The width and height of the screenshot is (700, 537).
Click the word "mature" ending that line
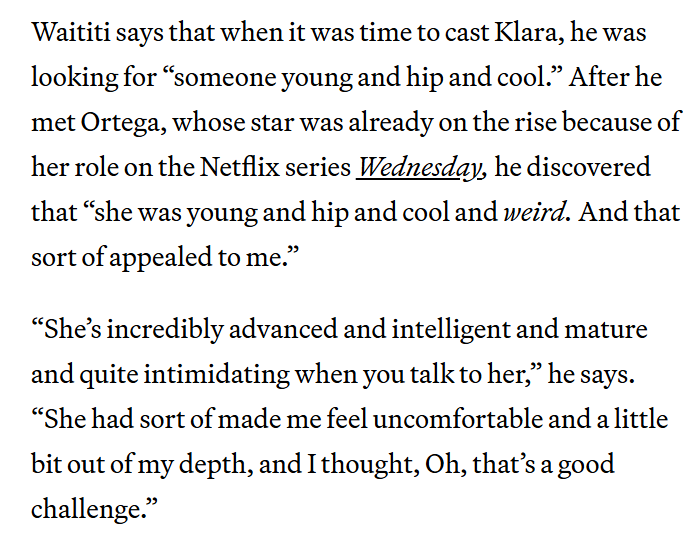point(606,330)
